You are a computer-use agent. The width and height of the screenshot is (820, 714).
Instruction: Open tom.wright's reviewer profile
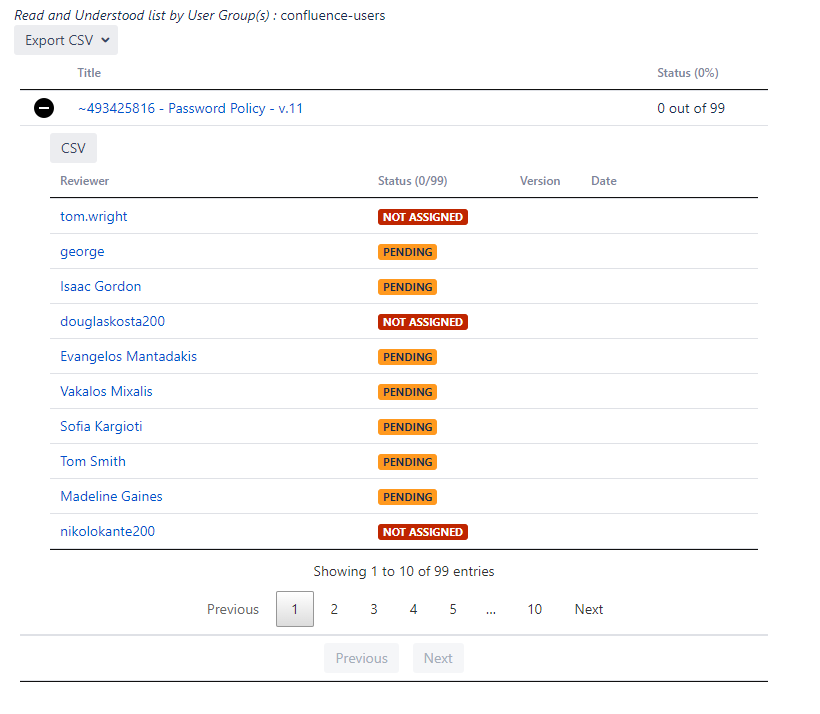coord(94,216)
